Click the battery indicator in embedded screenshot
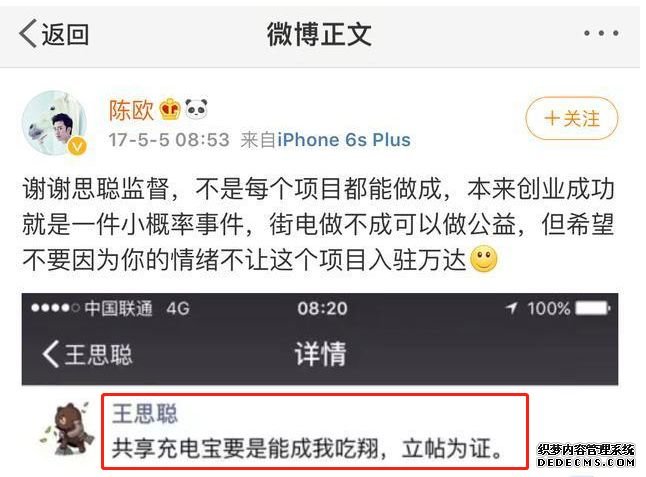 [592, 308]
